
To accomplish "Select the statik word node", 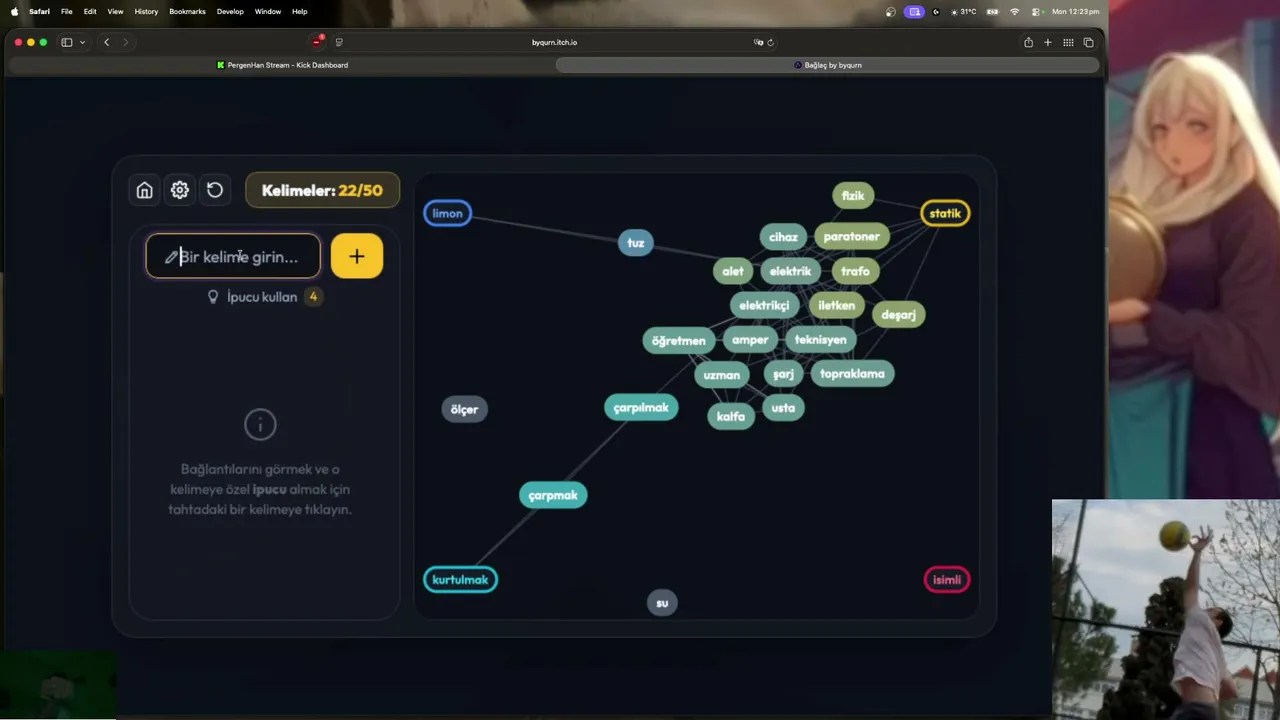I will click(x=945, y=213).
